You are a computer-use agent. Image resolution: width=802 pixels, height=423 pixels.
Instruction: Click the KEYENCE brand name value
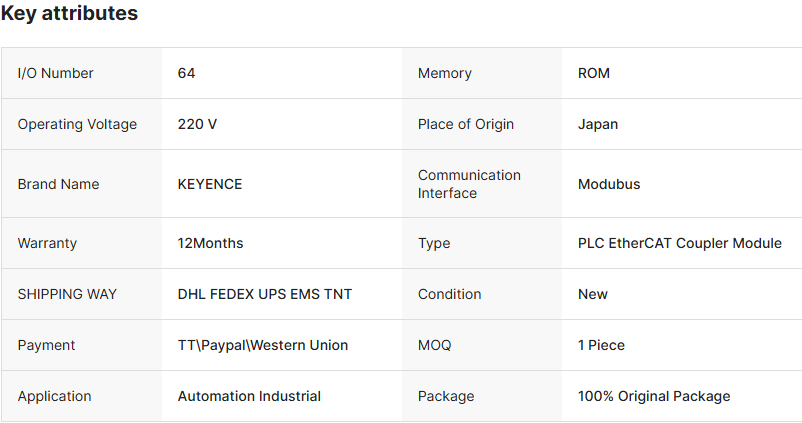click(x=210, y=184)
